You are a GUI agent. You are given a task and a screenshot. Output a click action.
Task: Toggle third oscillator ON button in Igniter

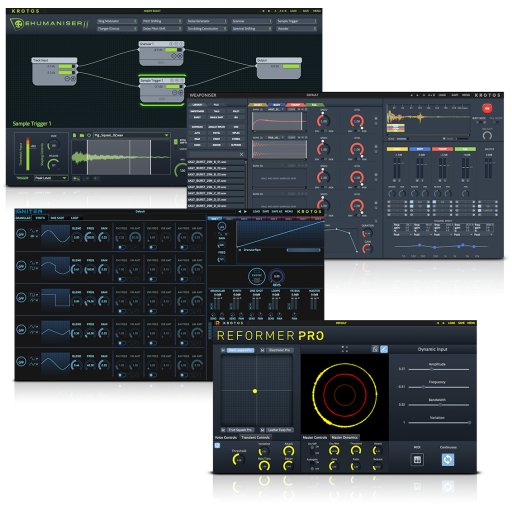[21, 298]
